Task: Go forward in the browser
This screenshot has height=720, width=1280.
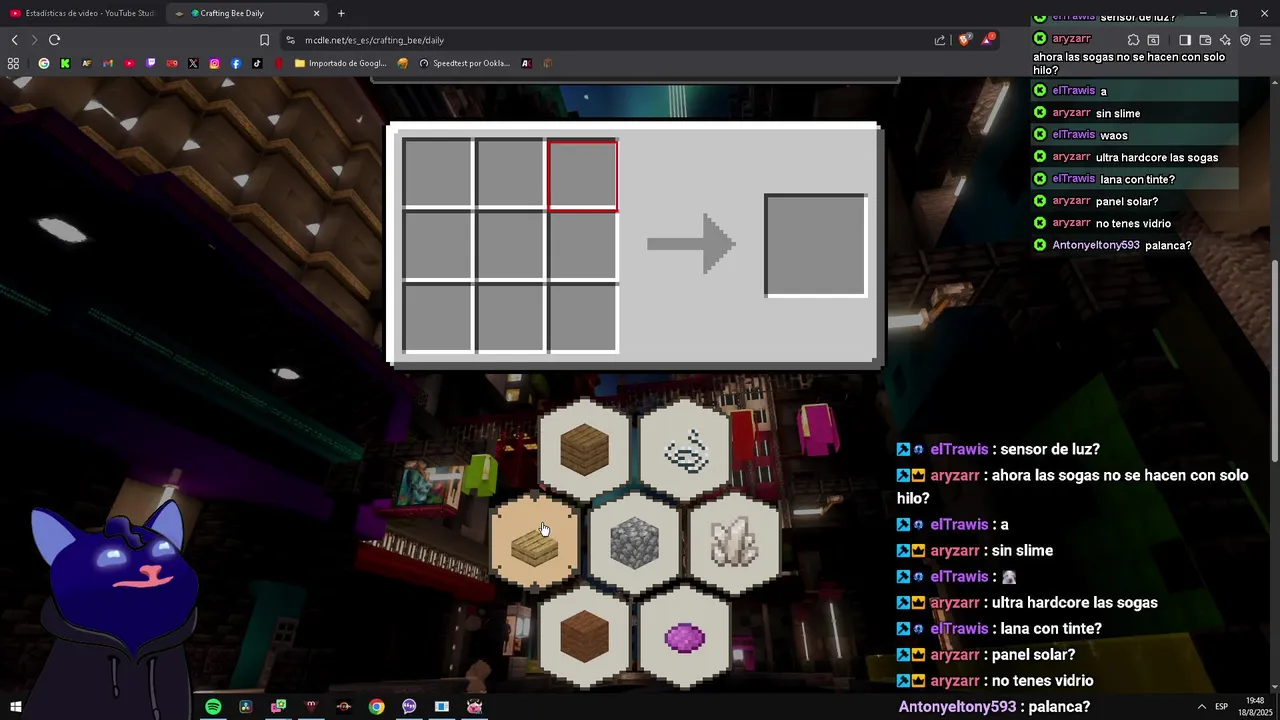Action: coord(34,40)
